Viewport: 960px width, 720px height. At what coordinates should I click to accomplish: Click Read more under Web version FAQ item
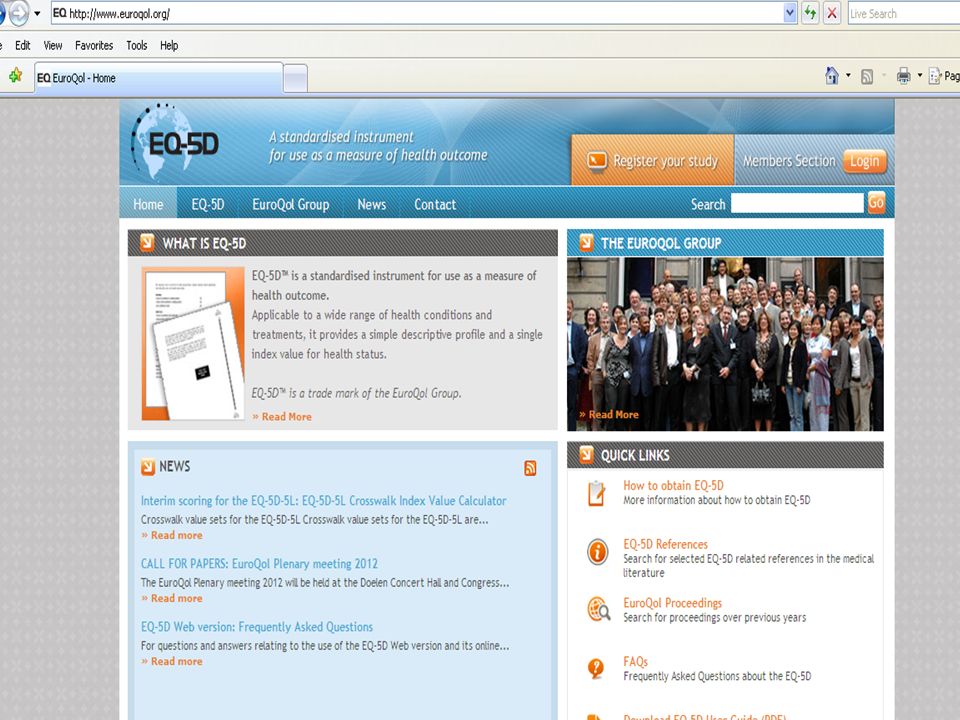pos(172,661)
